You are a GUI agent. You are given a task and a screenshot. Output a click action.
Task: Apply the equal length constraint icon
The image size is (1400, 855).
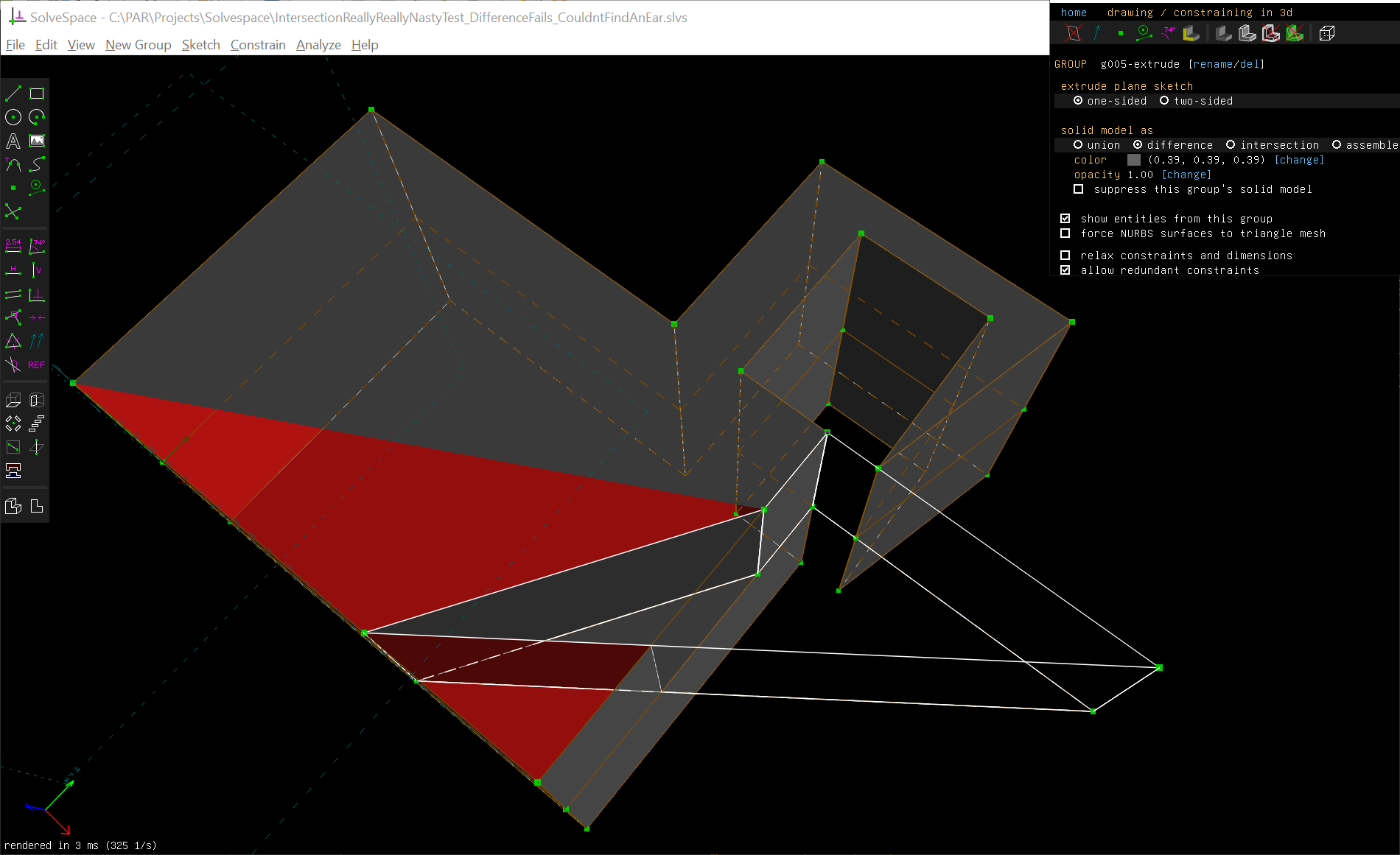point(13,341)
